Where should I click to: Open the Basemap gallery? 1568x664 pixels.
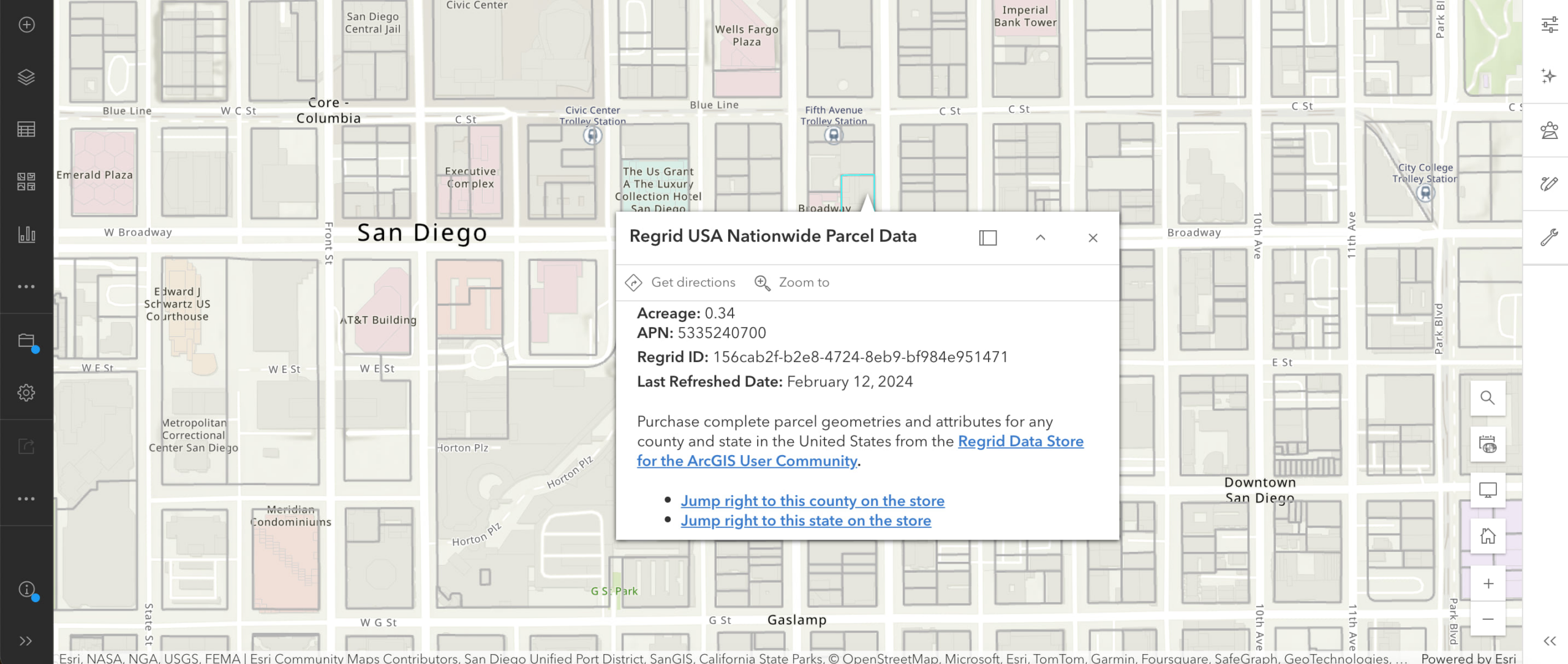pyautogui.click(x=26, y=179)
